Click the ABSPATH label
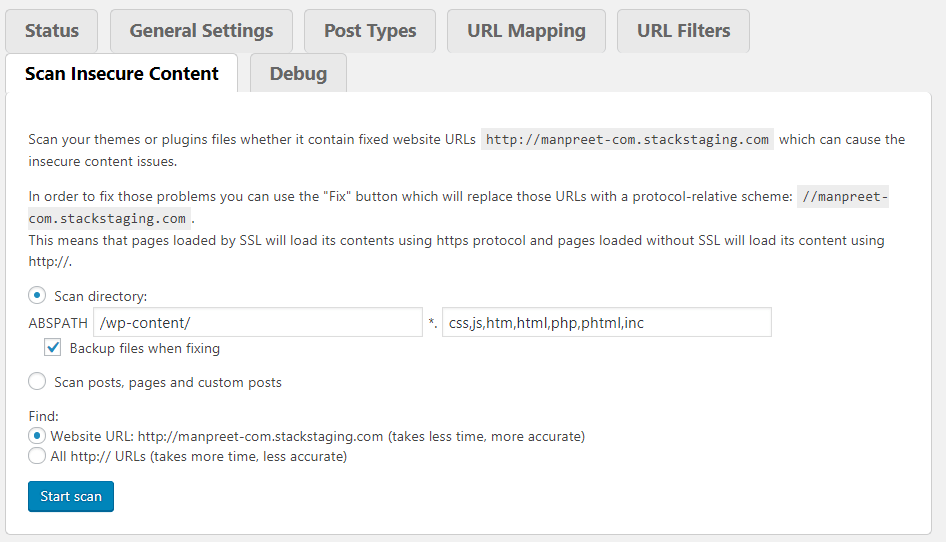This screenshot has width=946, height=542. (58, 323)
